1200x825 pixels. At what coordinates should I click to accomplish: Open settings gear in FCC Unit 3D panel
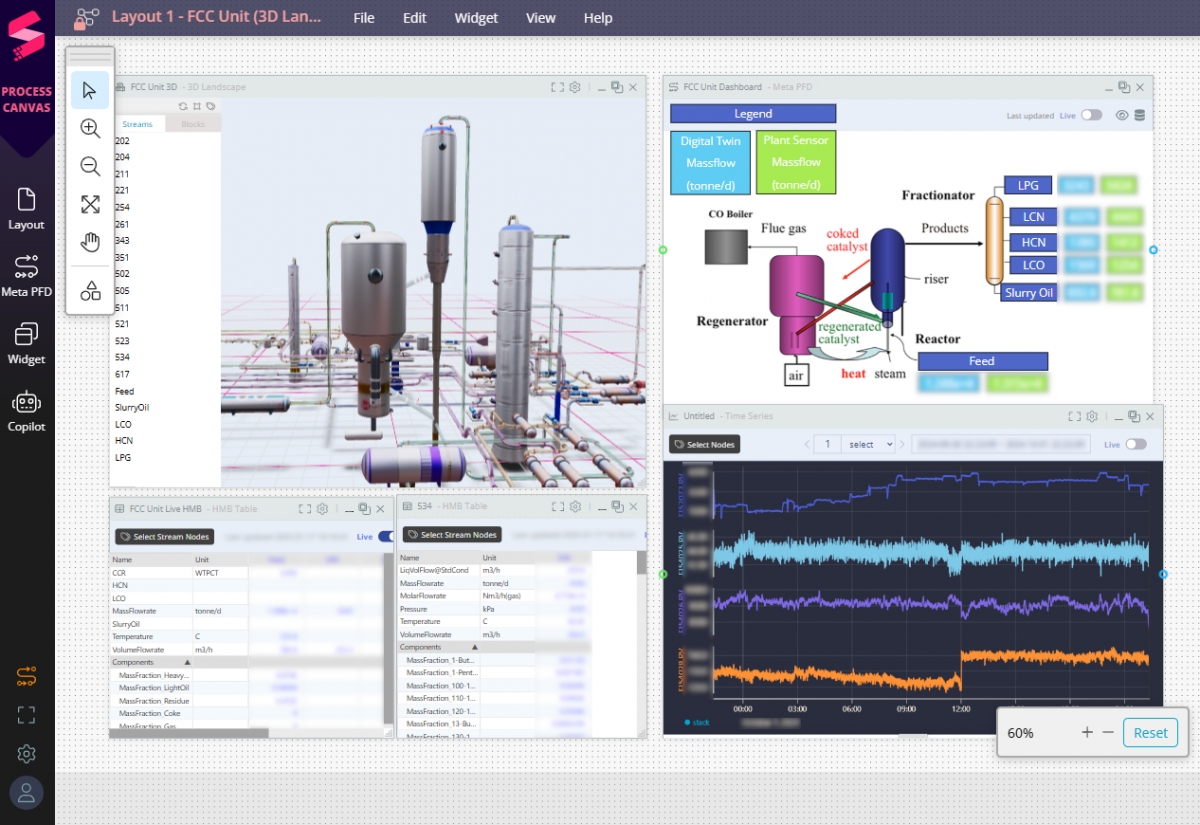575,88
